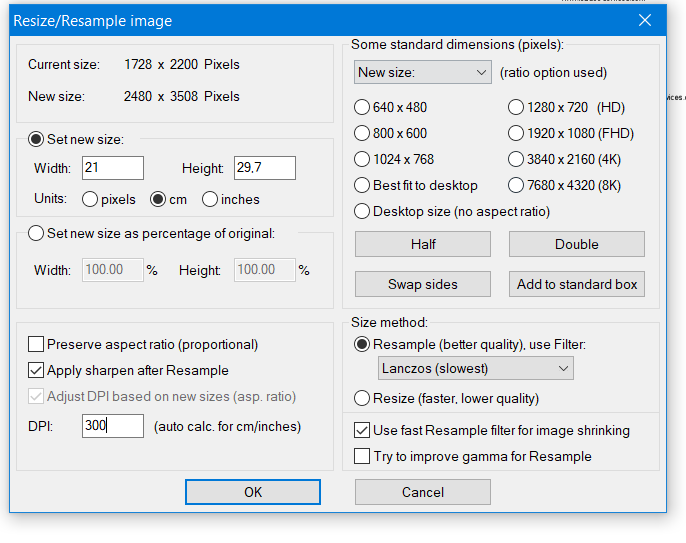Image resolution: width=686 pixels, height=543 pixels.
Task: Choose Resize (faster, lower quality) method
Action: click(x=363, y=398)
